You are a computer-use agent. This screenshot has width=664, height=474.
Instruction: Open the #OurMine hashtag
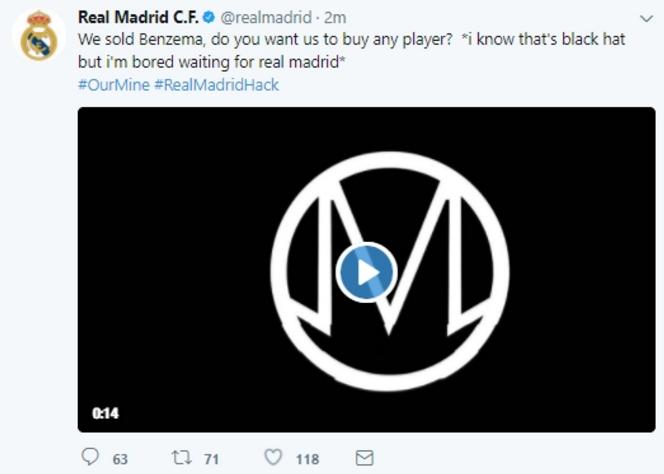(112, 85)
